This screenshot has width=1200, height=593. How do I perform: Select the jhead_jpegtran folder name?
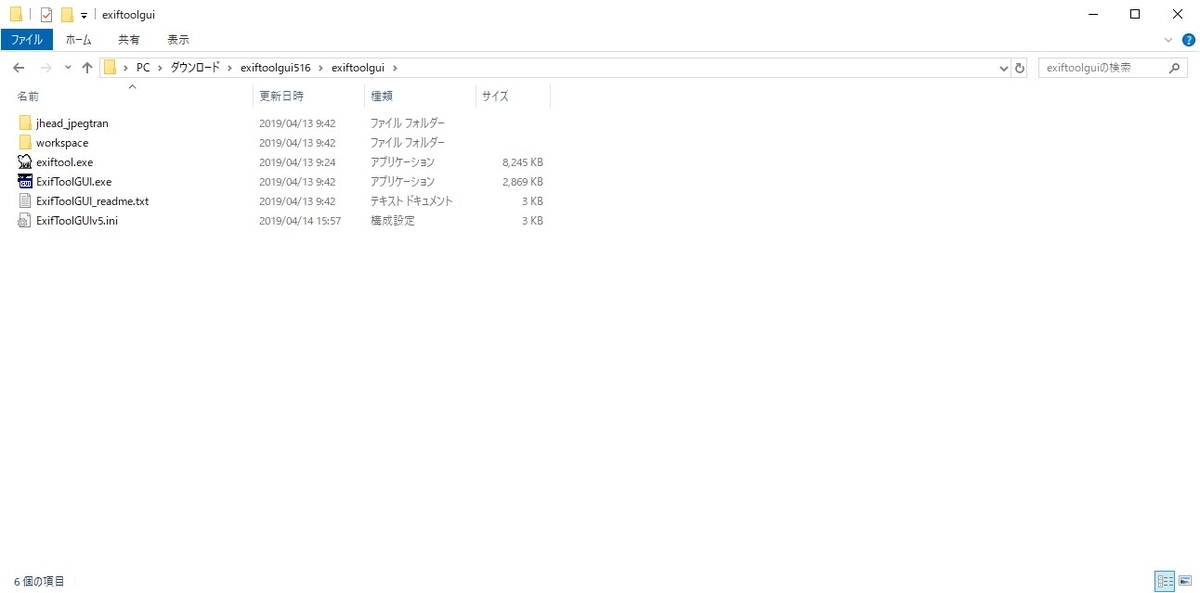click(x=72, y=123)
